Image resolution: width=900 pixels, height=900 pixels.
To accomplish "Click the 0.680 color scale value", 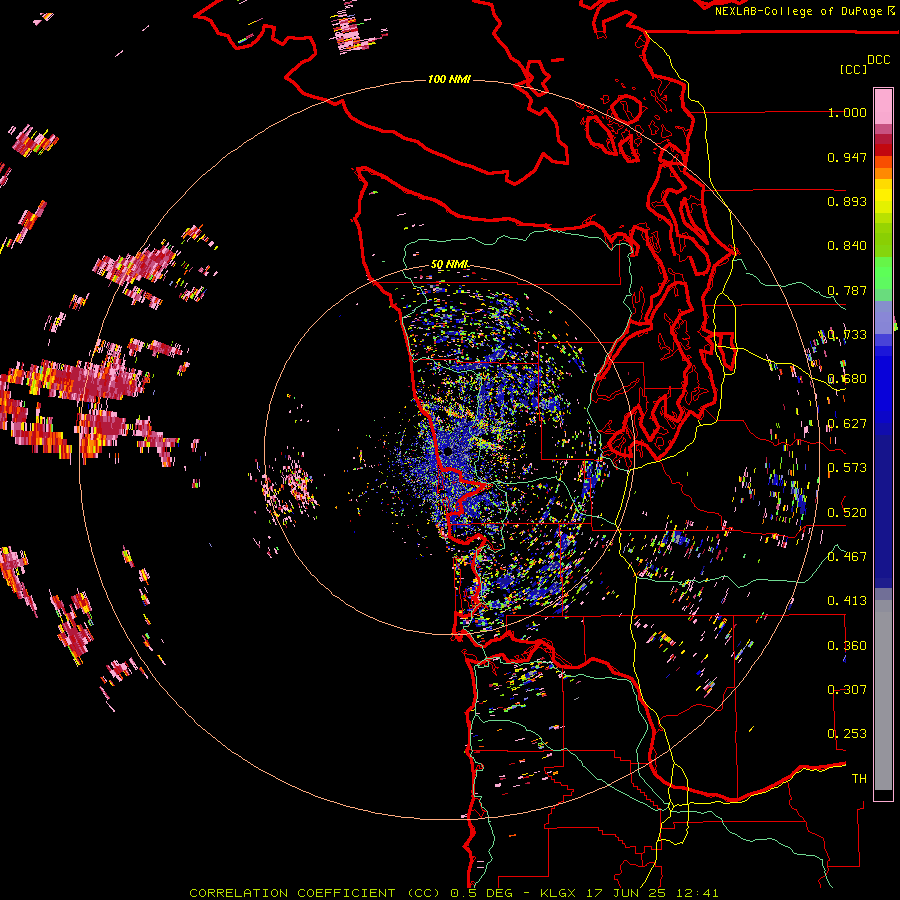I will click(x=847, y=379).
